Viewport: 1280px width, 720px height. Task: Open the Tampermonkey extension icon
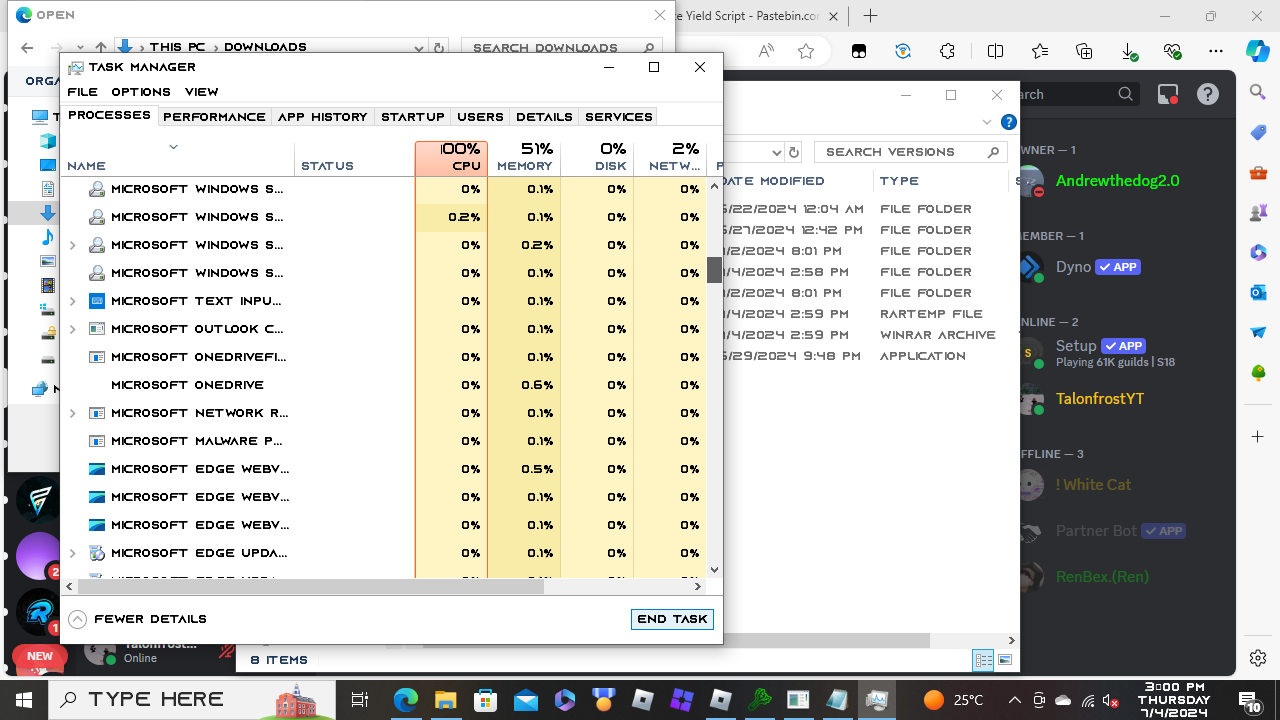click(x=859, y=51)
